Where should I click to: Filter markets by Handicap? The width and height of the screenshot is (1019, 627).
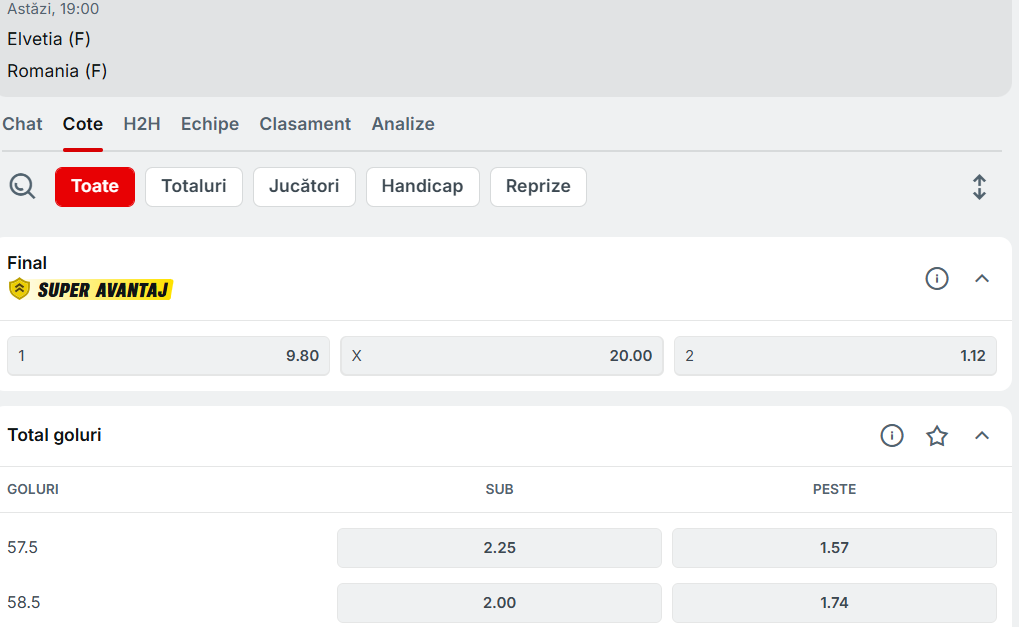pos(422,186)
